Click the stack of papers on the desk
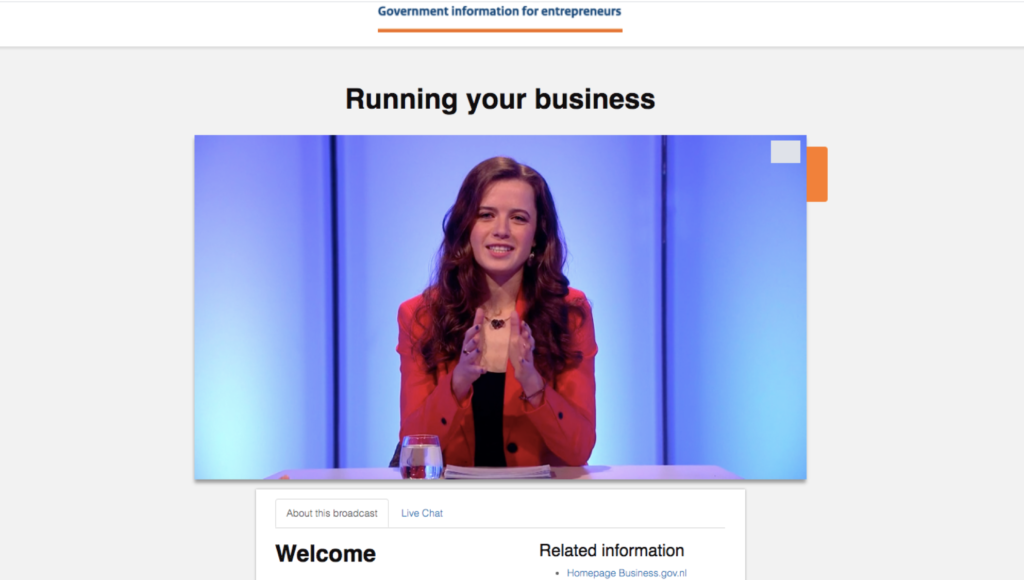The image size is (1024, 580). (x=497, y=471)
